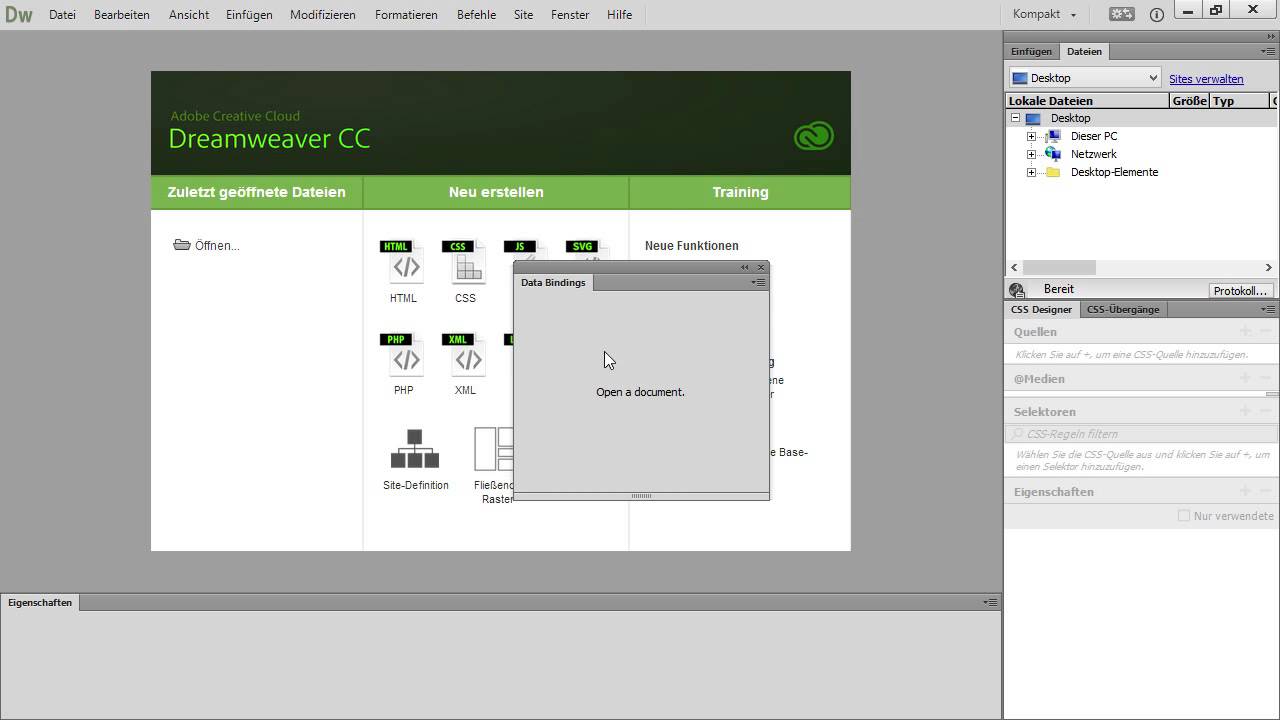Open the Dateien panel options menu
The height and width of the screenshot is (720, 1280).
pyautogui.click(x=1268, y=51)
